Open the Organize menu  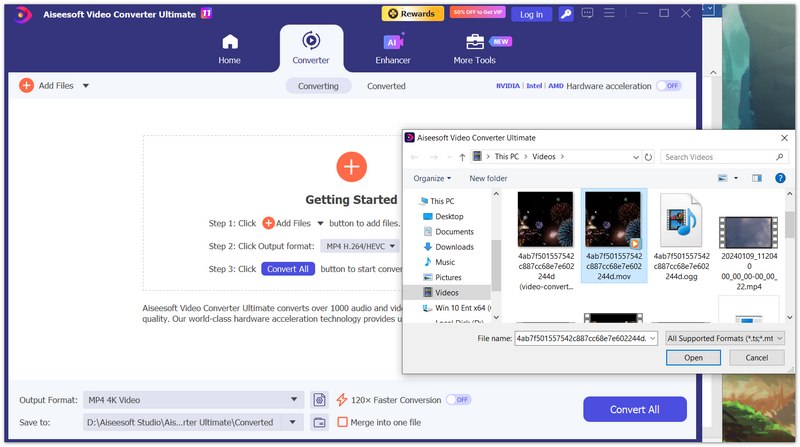(432, 178)
